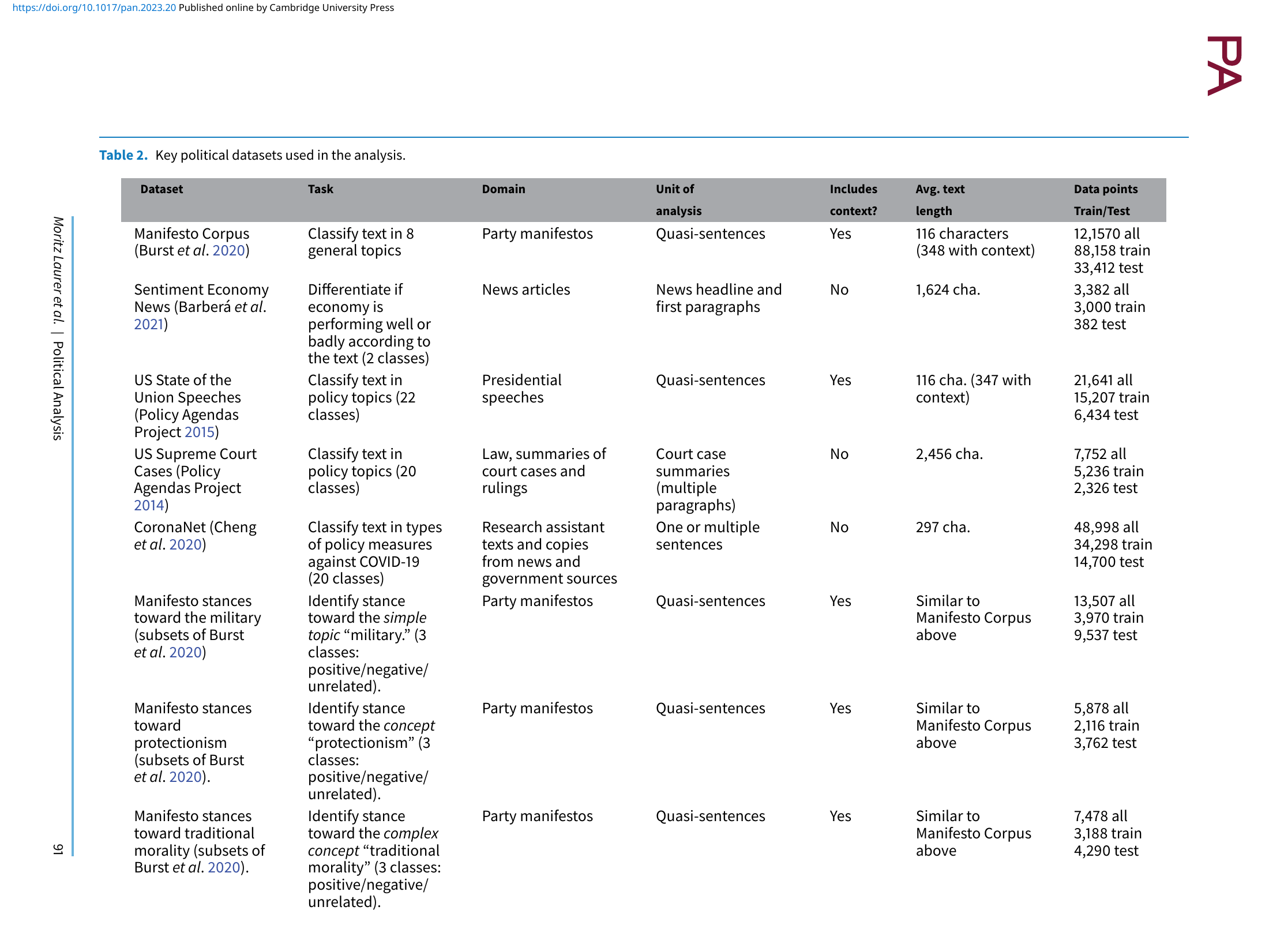Screen dimensions: 1269x952
Task: Open 2020 citation in military stances row
Action: click(186, 653)
